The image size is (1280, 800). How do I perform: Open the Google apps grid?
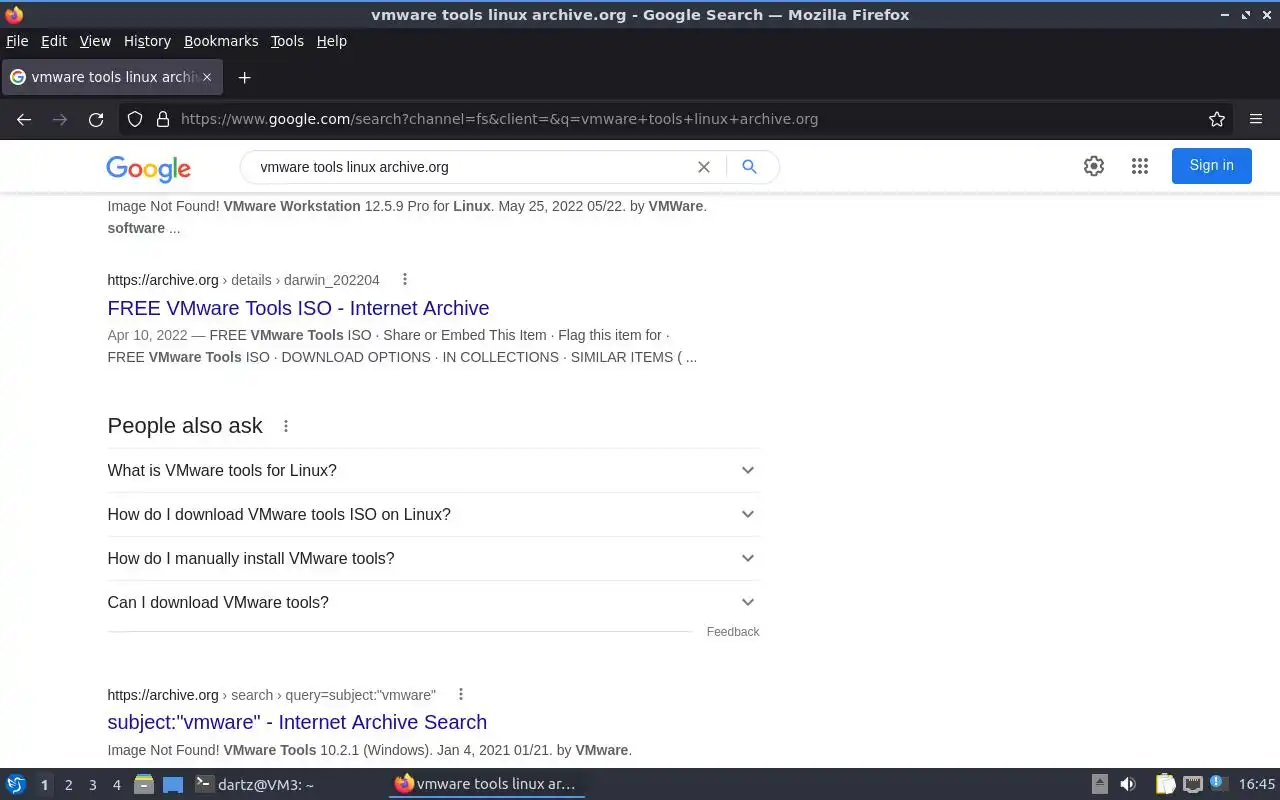click(x=1140, y=166)
